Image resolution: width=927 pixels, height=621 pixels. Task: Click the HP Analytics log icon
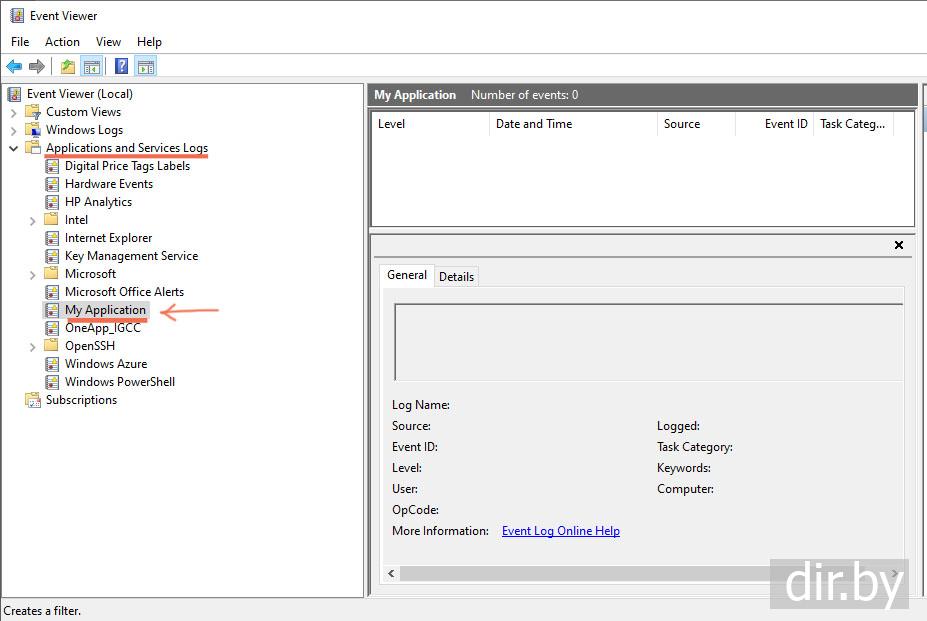coord(53,202)
